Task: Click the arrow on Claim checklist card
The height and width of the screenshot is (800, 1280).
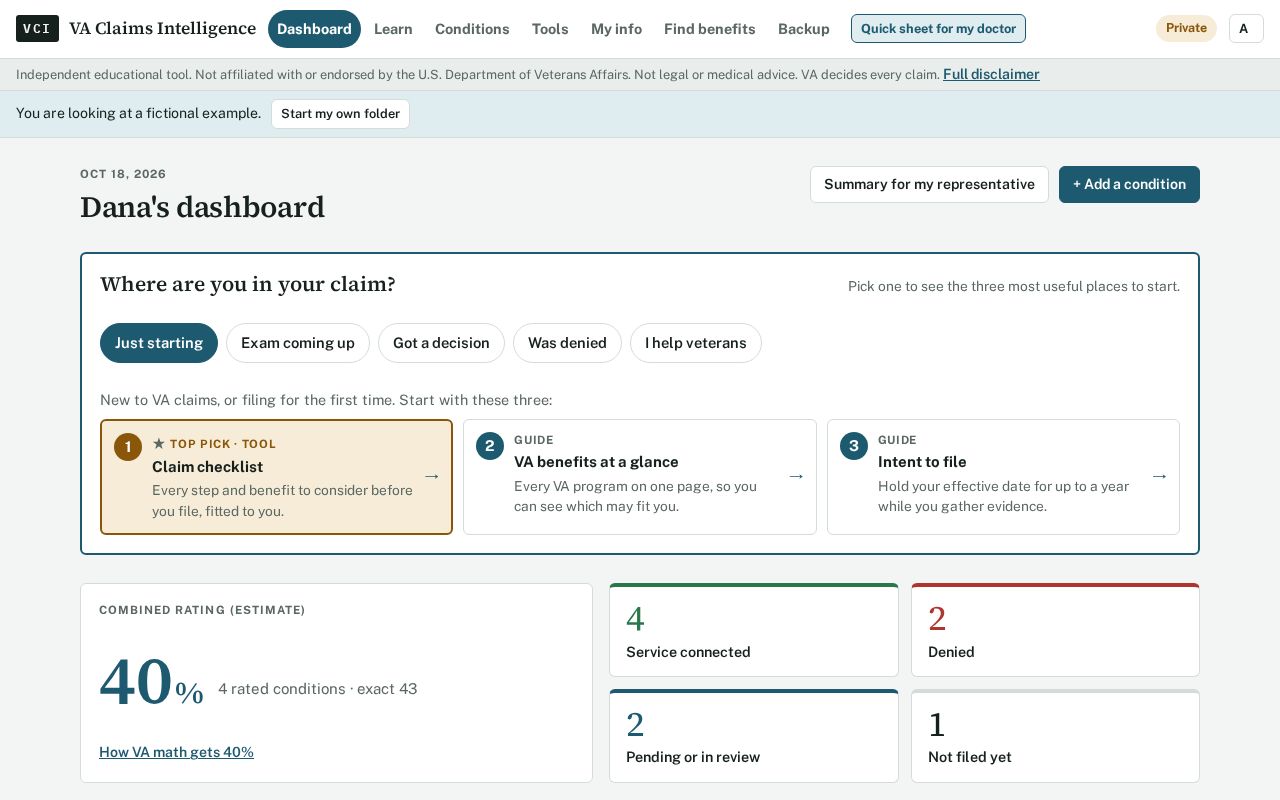Action: (432, 477)
